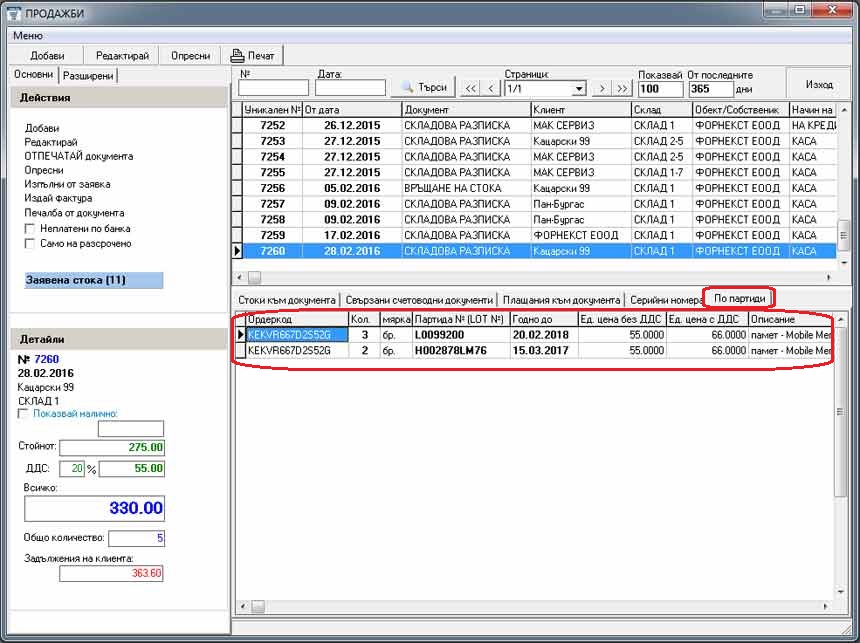Screen dimensions: 860x643
Task: Switch to Основни tab
Action: tap(33, 75)
